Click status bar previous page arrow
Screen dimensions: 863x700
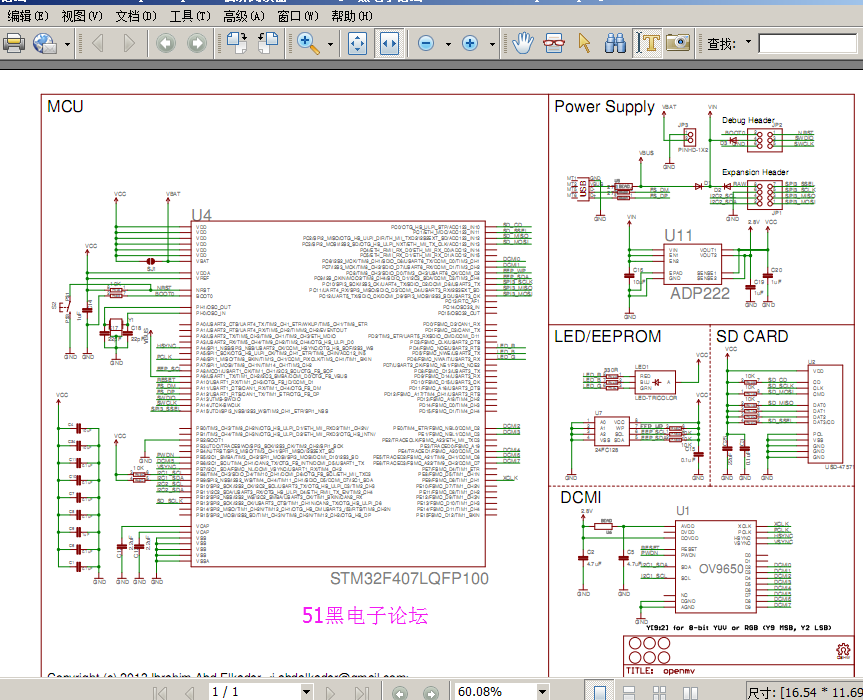(x=190, y=692)
